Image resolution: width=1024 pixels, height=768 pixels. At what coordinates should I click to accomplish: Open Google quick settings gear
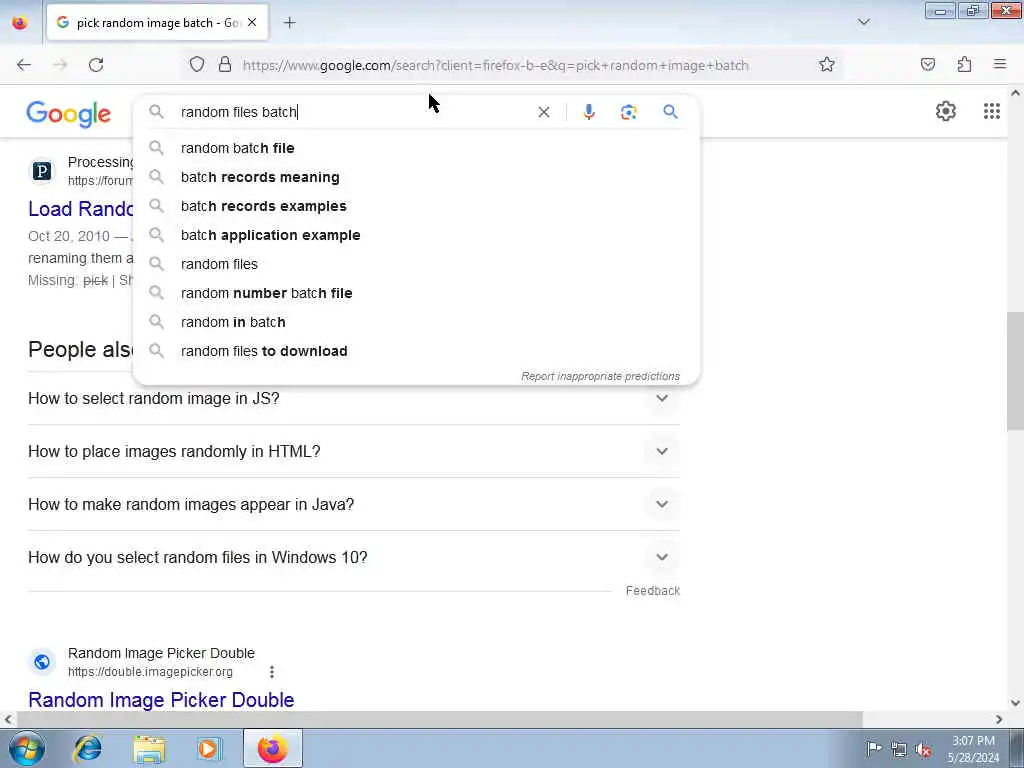pyautogui.click(x=946, y=112)
